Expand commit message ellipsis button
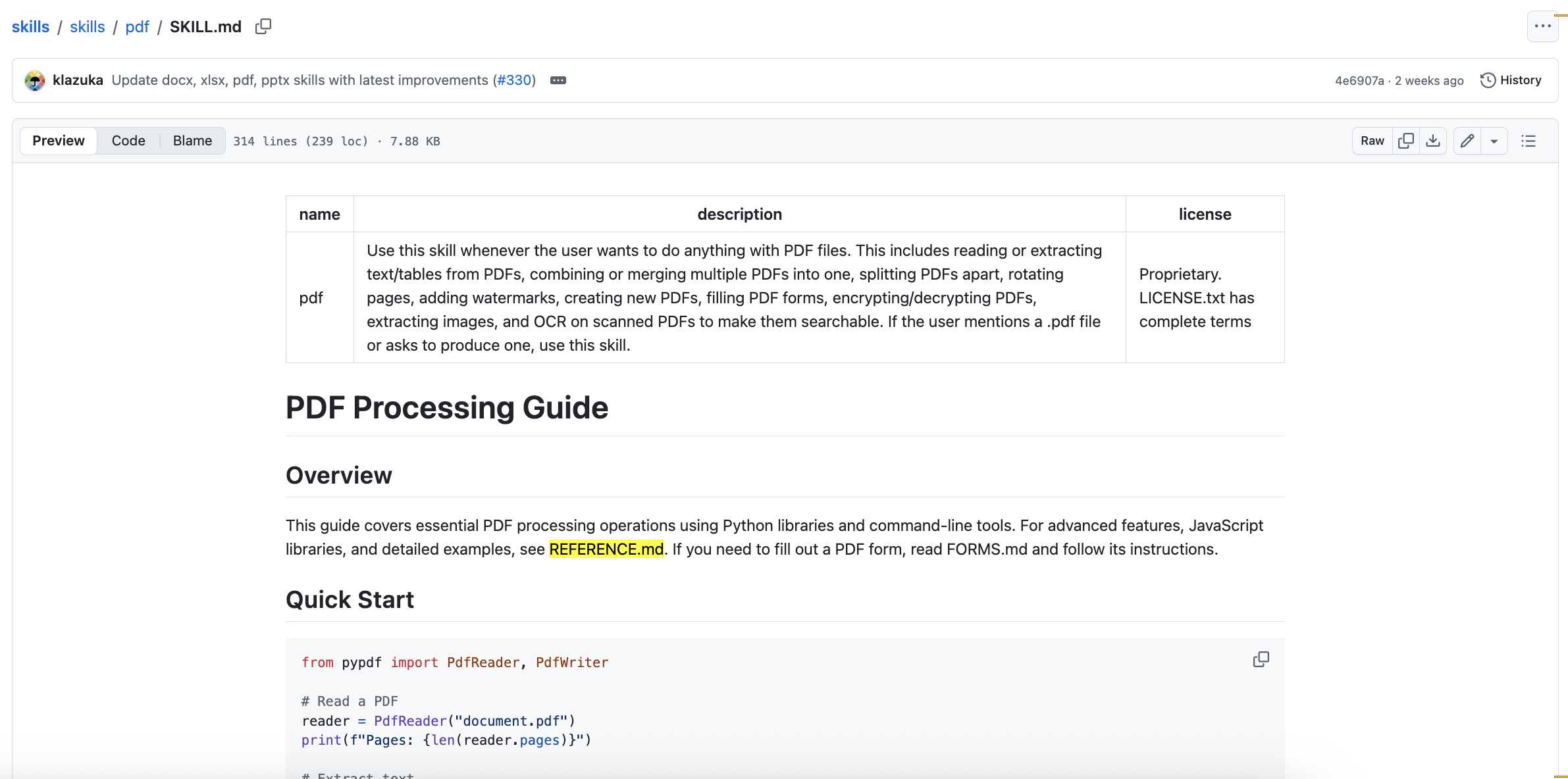This screenshot has height=779, width=1568. [558, 80]
